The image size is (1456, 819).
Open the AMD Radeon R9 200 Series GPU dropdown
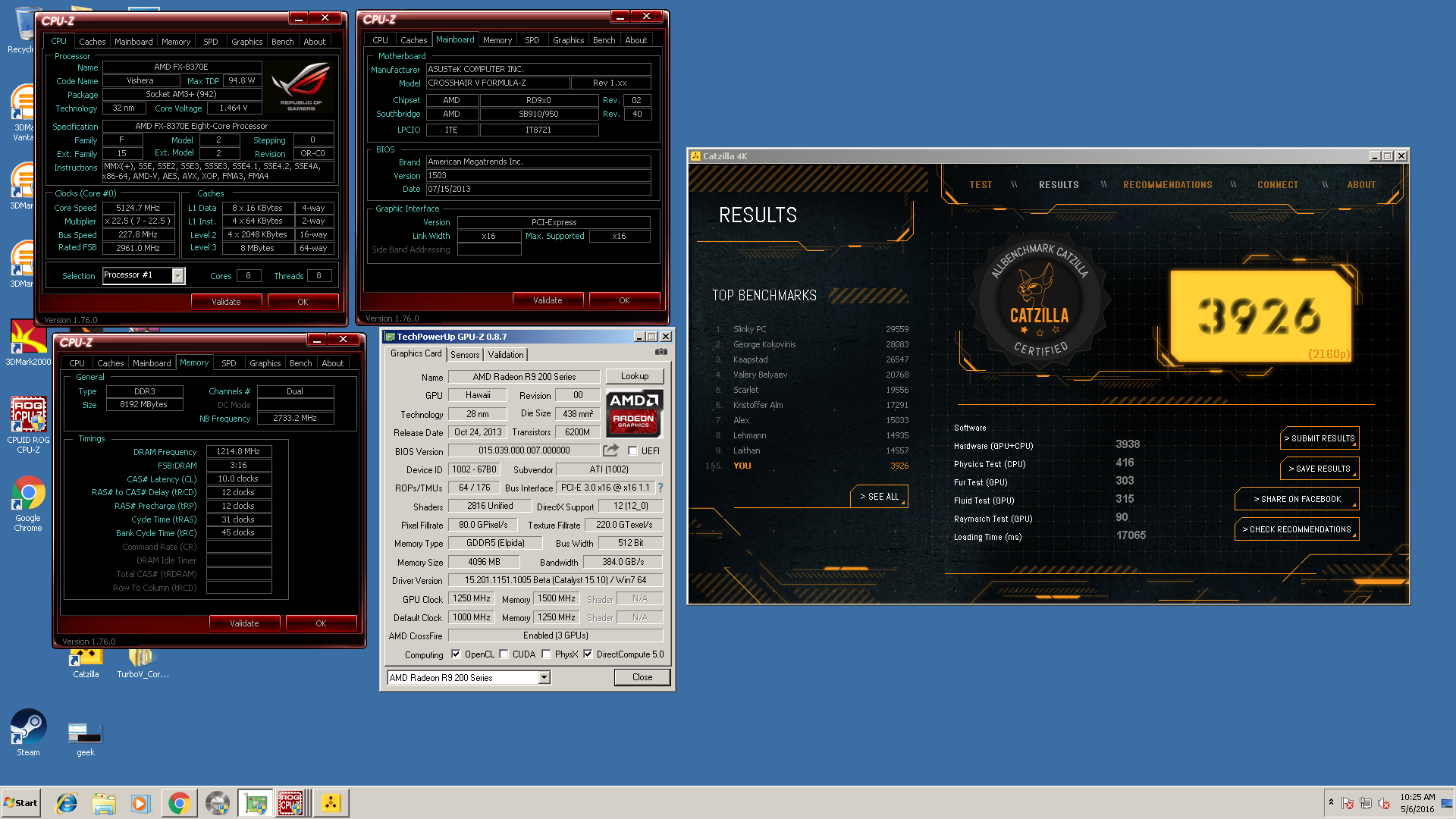[x=544, y=677]
